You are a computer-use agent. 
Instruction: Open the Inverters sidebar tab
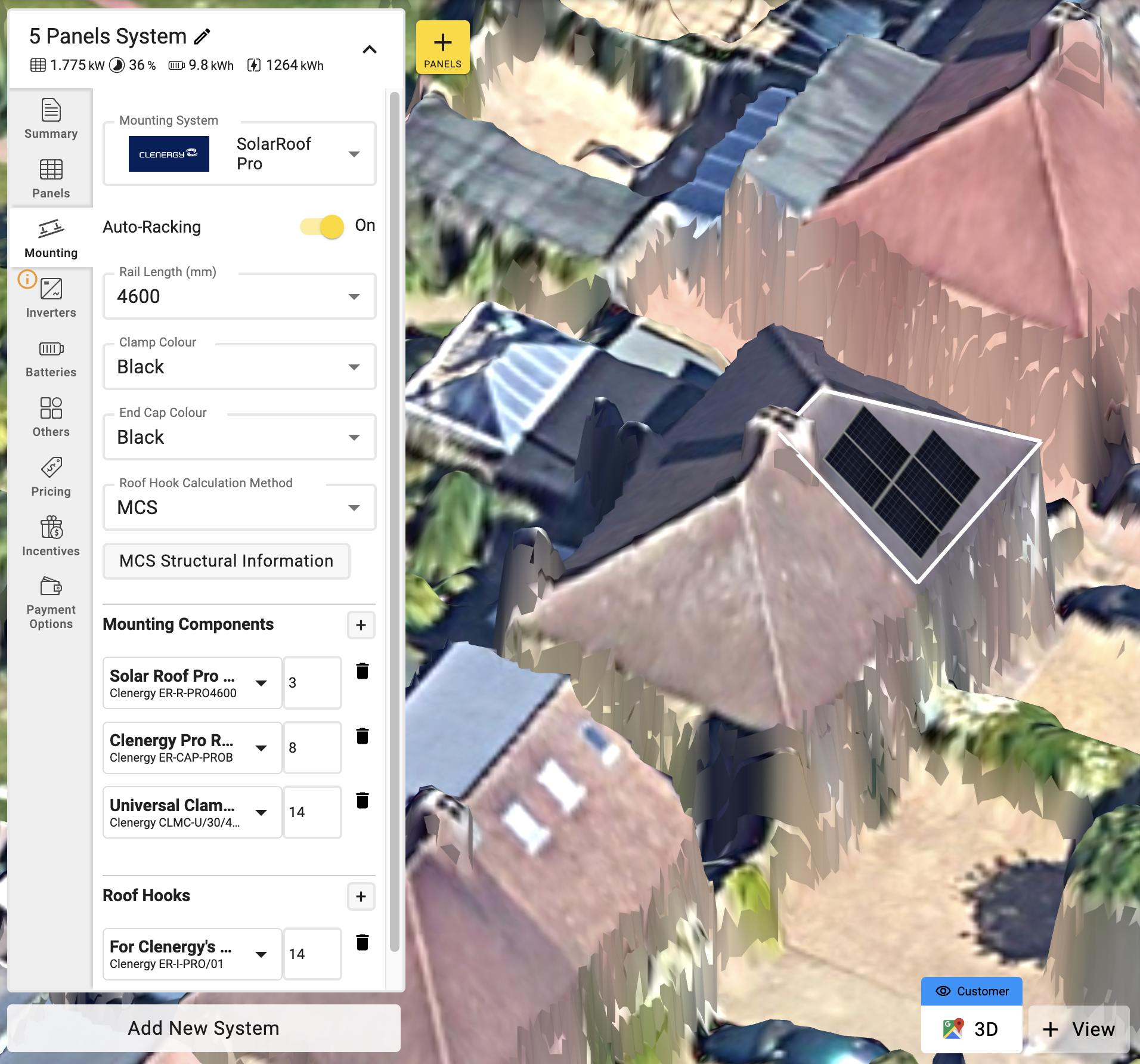coord(51,298)
